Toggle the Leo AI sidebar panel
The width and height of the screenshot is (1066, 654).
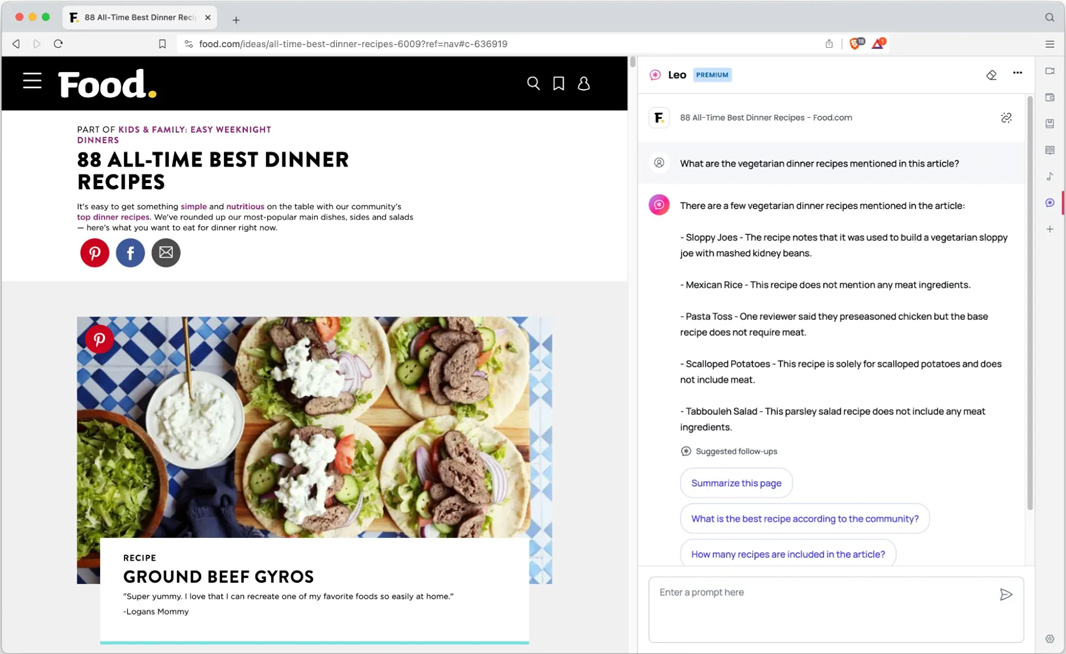tap(1050, 203)
